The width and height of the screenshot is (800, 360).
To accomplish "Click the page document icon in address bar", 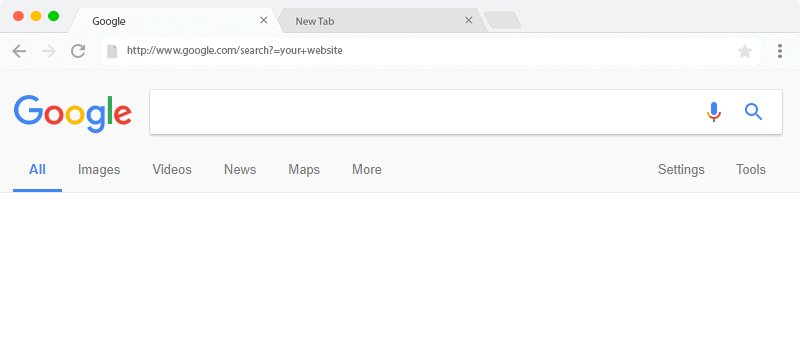I will tap(112, 51).
